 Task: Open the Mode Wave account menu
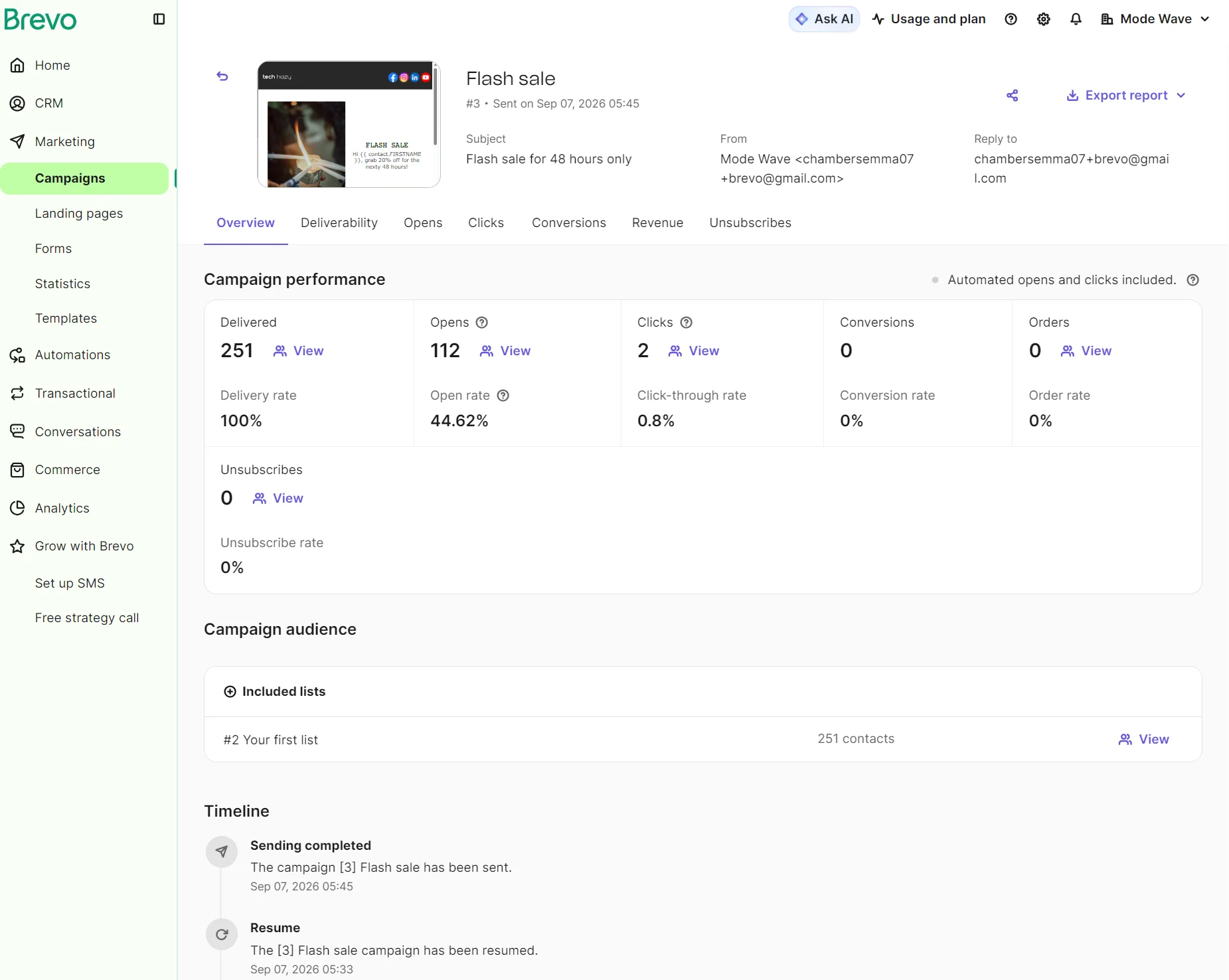point(1155,19)
